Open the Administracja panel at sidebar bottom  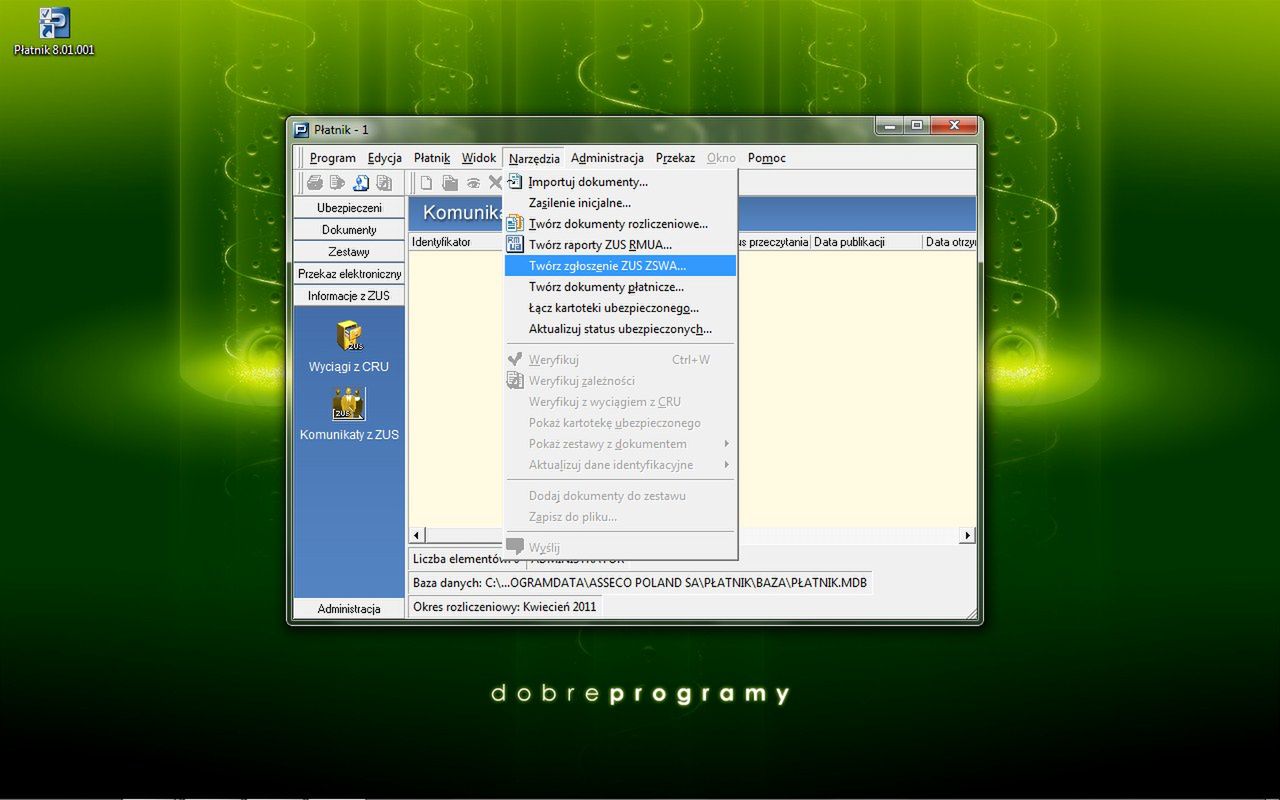[349, 609]
